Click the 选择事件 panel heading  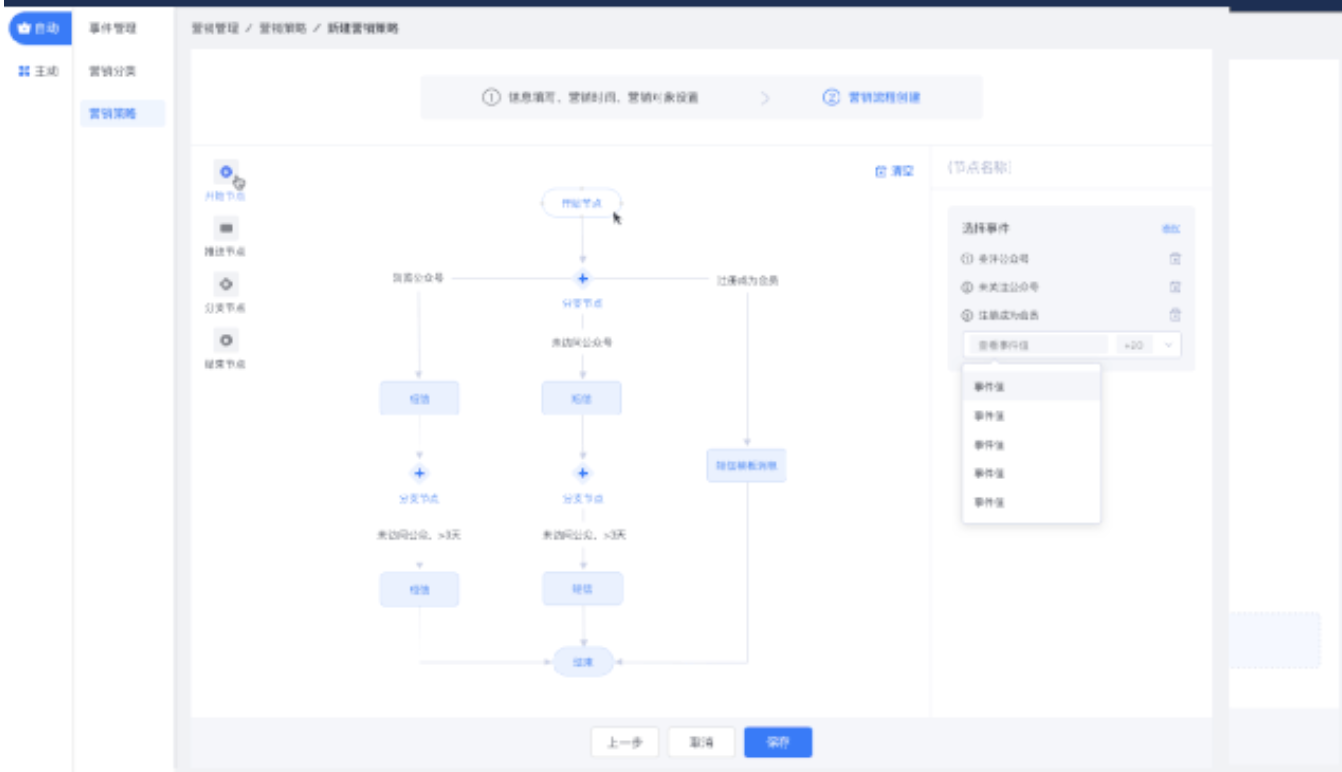986,228
